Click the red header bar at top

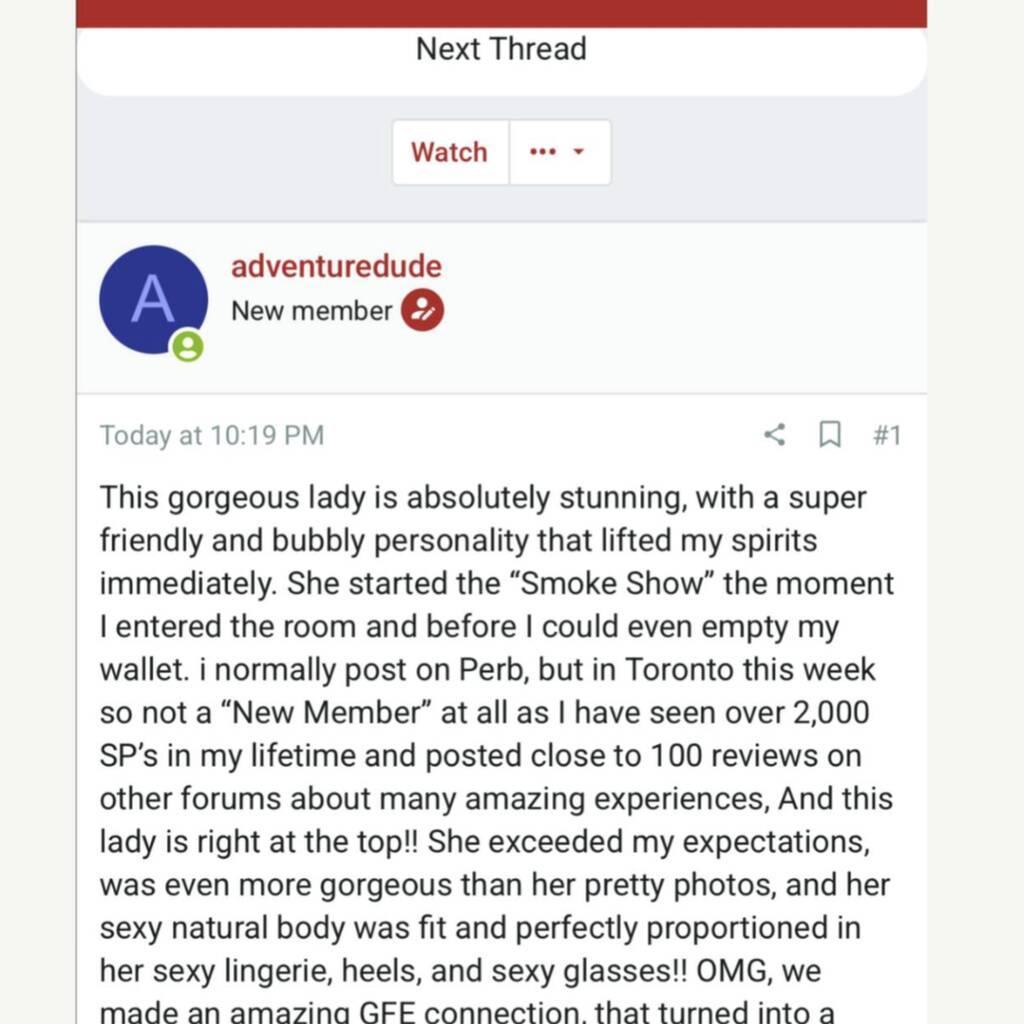click(501, 12)
